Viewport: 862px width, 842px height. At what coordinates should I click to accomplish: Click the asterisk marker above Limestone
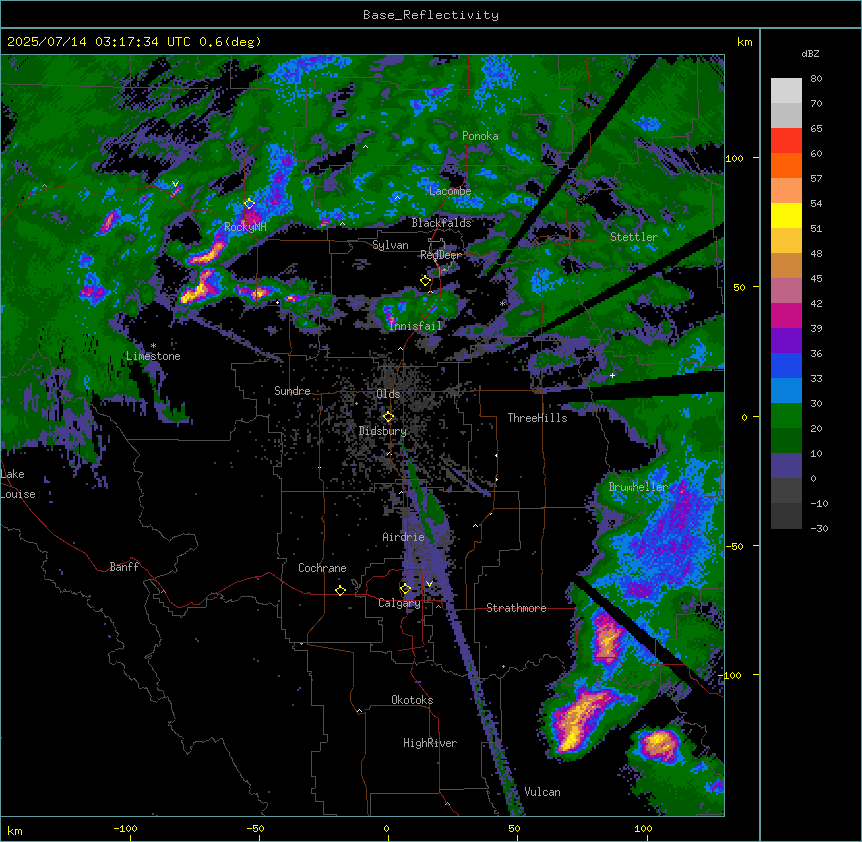tap(153, 346)
